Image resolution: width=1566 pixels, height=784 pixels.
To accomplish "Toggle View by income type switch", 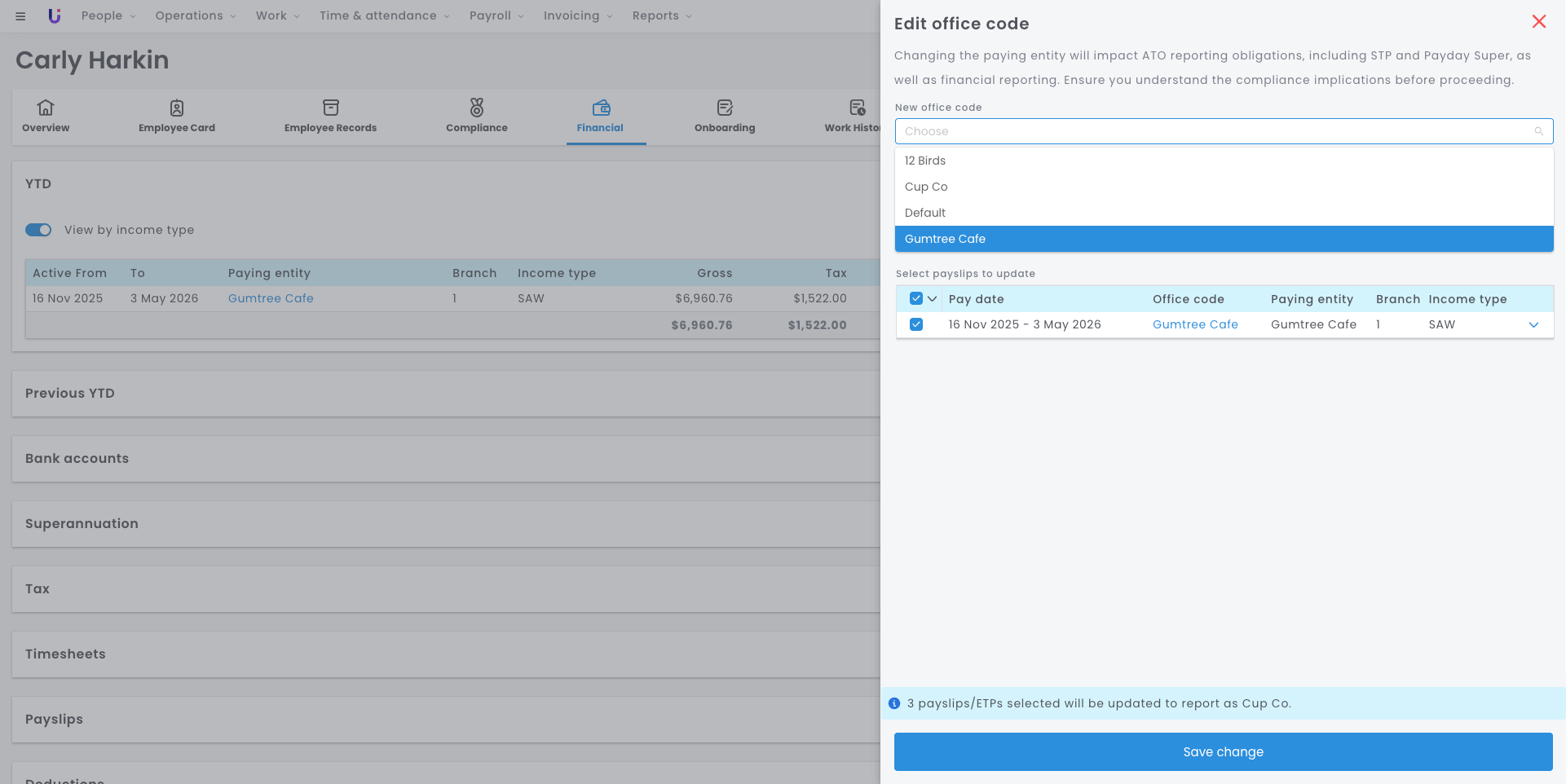I will (x=38, y=230).
